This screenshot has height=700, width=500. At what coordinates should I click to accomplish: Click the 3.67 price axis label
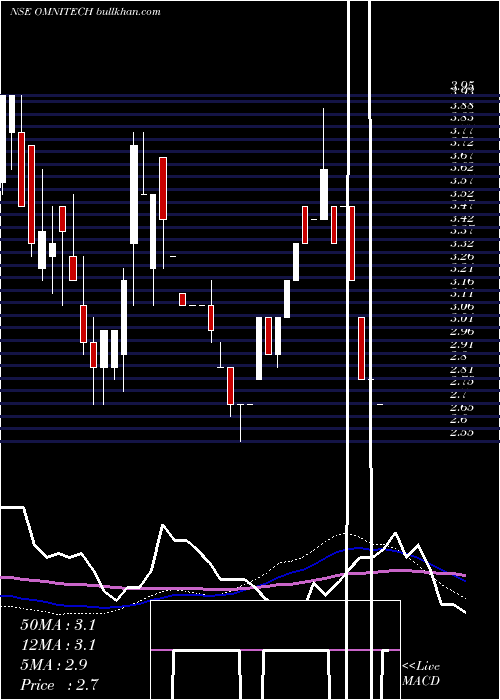pyautogui.click(x=462, y=156)
